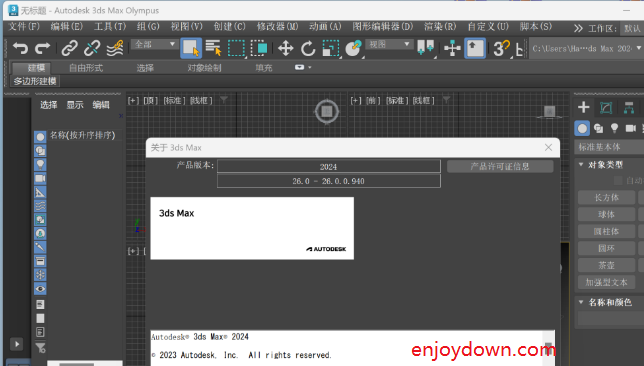Activate the Unlink Selection tool
The image size is (644, 366).
click(x=92, y=48)
